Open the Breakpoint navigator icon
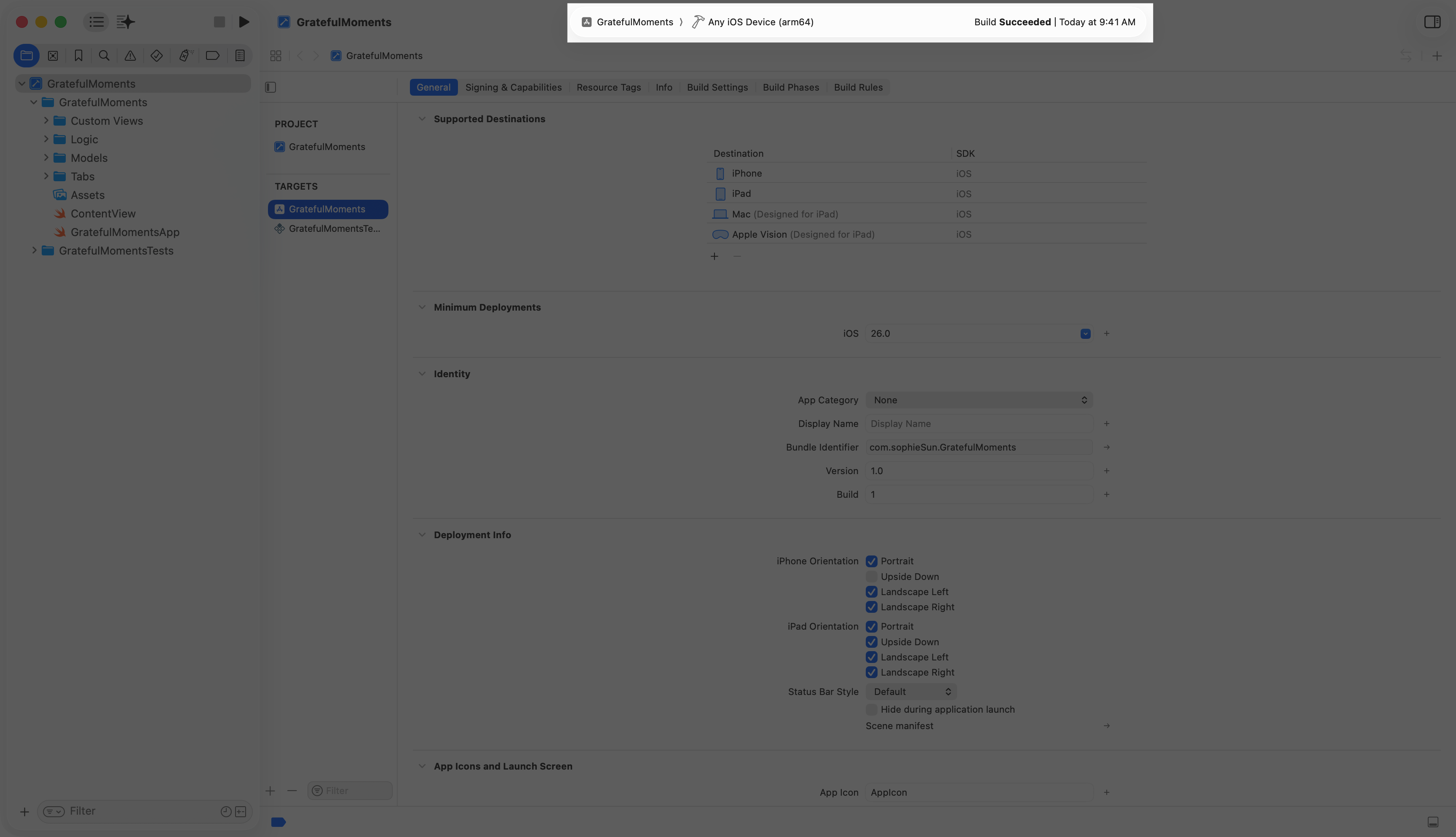The height and width of the screenshot is (837, 1456). point(213,56)
